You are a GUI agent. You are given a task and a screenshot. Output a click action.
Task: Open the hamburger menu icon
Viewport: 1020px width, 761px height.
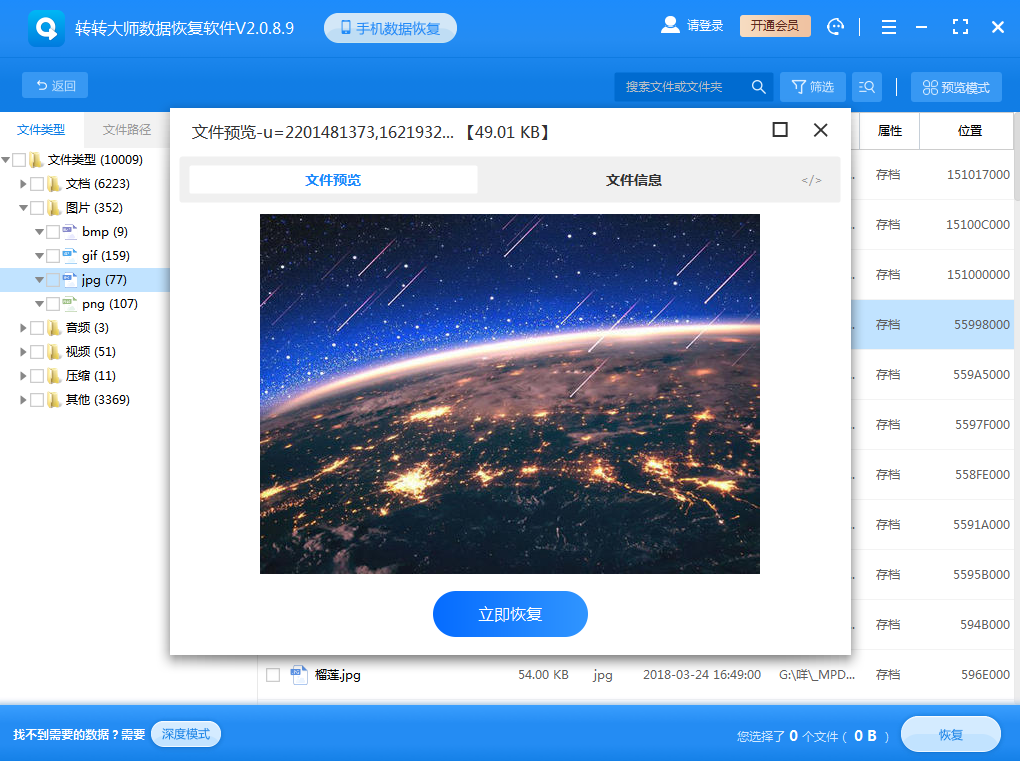coord(889,27)
